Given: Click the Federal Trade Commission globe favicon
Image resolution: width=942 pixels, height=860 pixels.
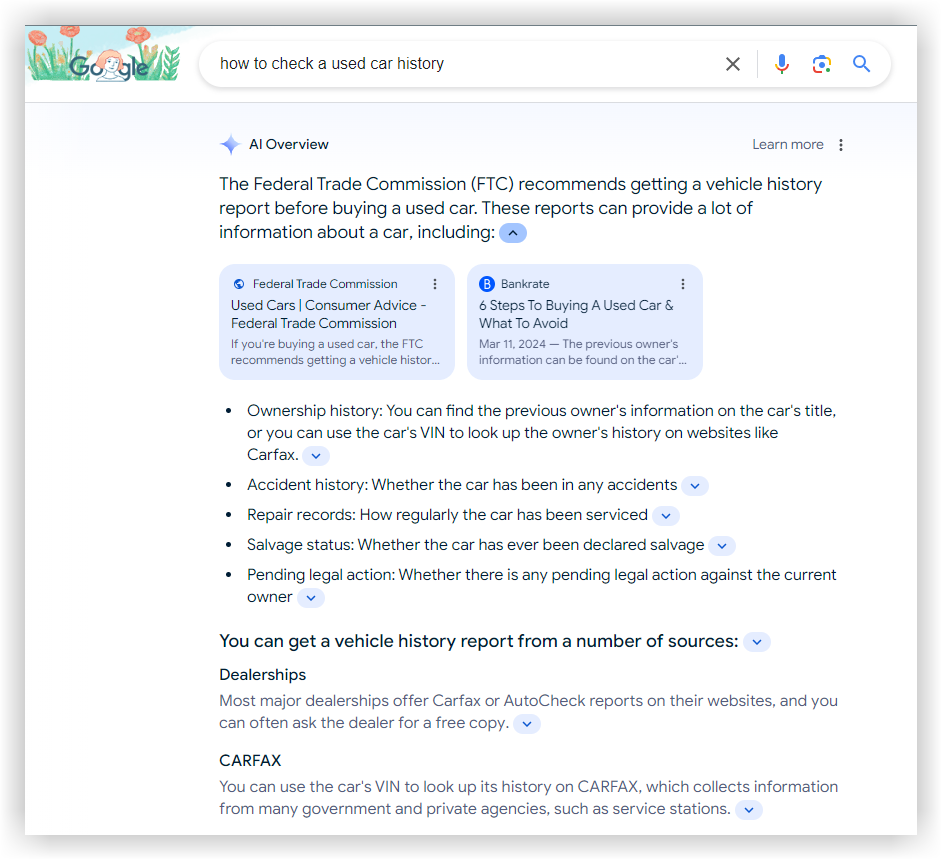Looking at the screenshot, I should click(239, 284).
